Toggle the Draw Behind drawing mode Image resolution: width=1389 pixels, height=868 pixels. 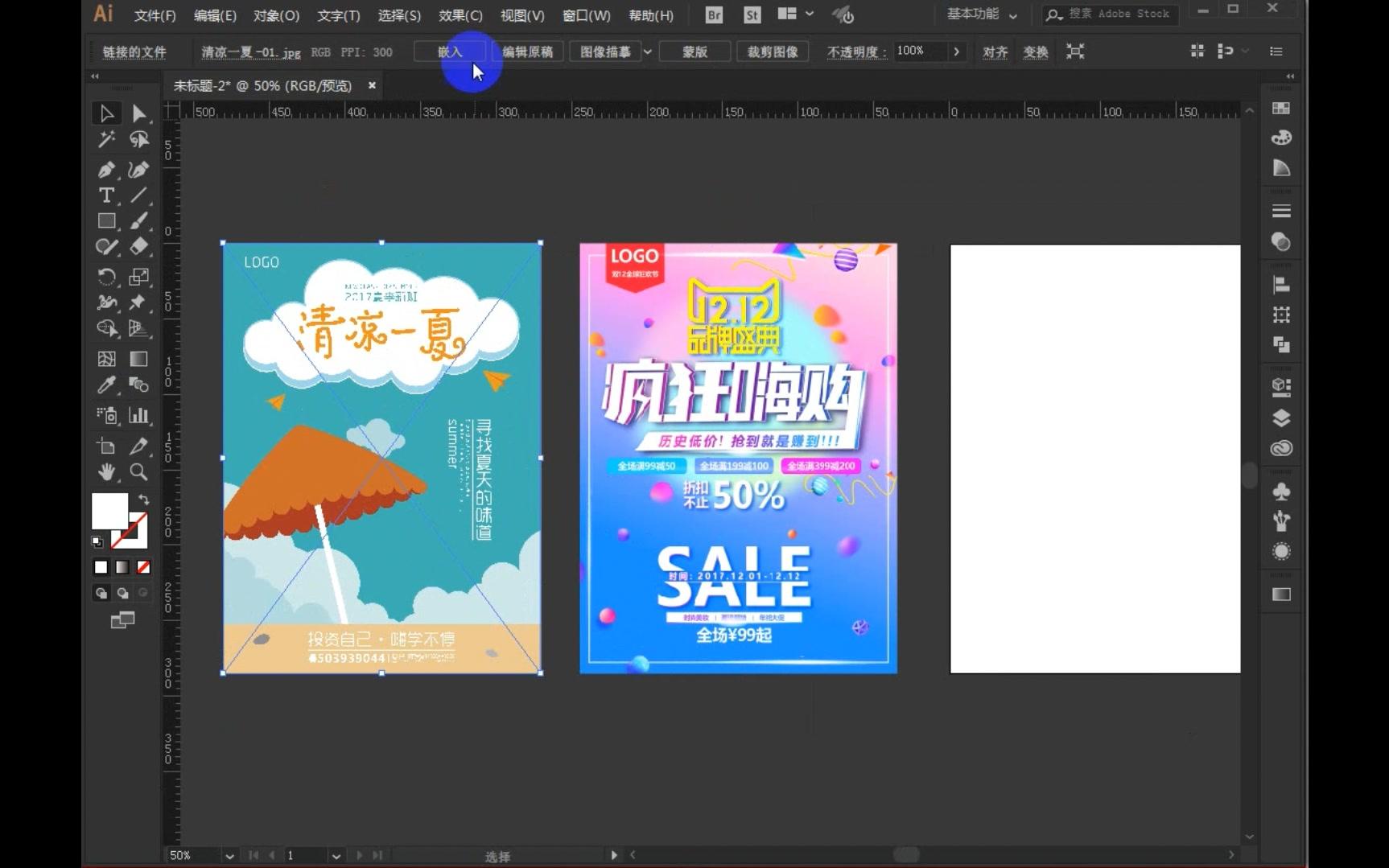pyautogui.click(x=122, y=593)
